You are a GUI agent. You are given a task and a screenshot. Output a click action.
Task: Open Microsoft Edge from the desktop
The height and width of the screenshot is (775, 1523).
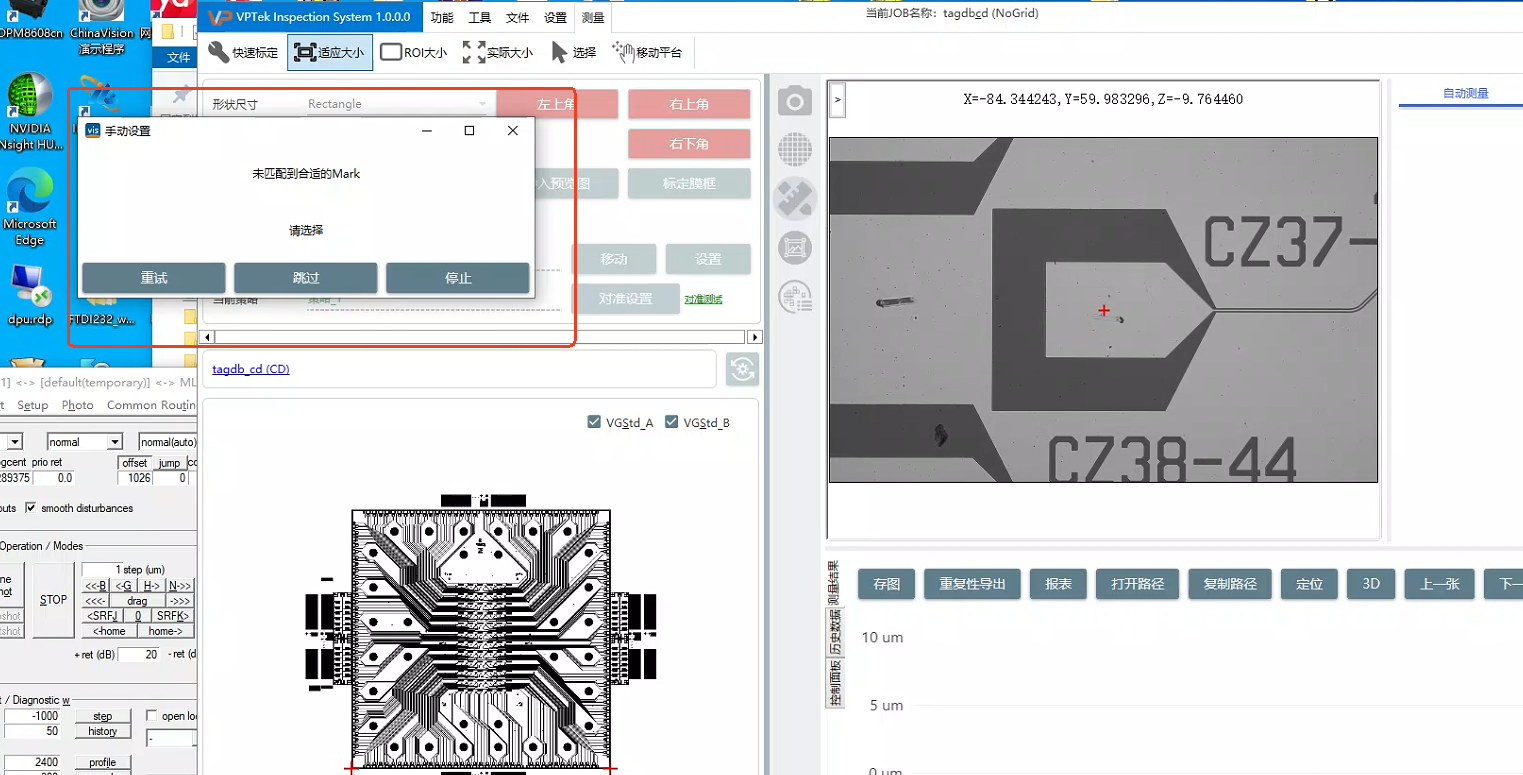click(x=30, y=208)
